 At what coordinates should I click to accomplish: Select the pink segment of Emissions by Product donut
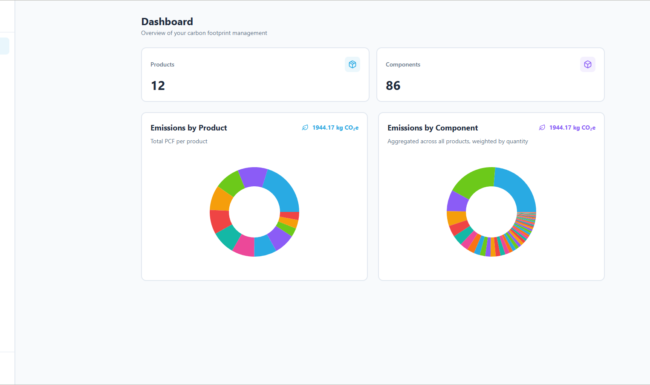[245, 246]
